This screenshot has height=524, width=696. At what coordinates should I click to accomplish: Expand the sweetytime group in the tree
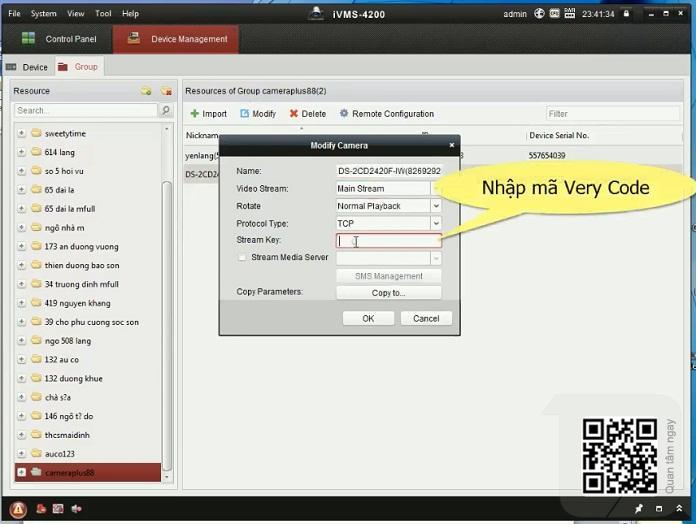click(22, 133)
